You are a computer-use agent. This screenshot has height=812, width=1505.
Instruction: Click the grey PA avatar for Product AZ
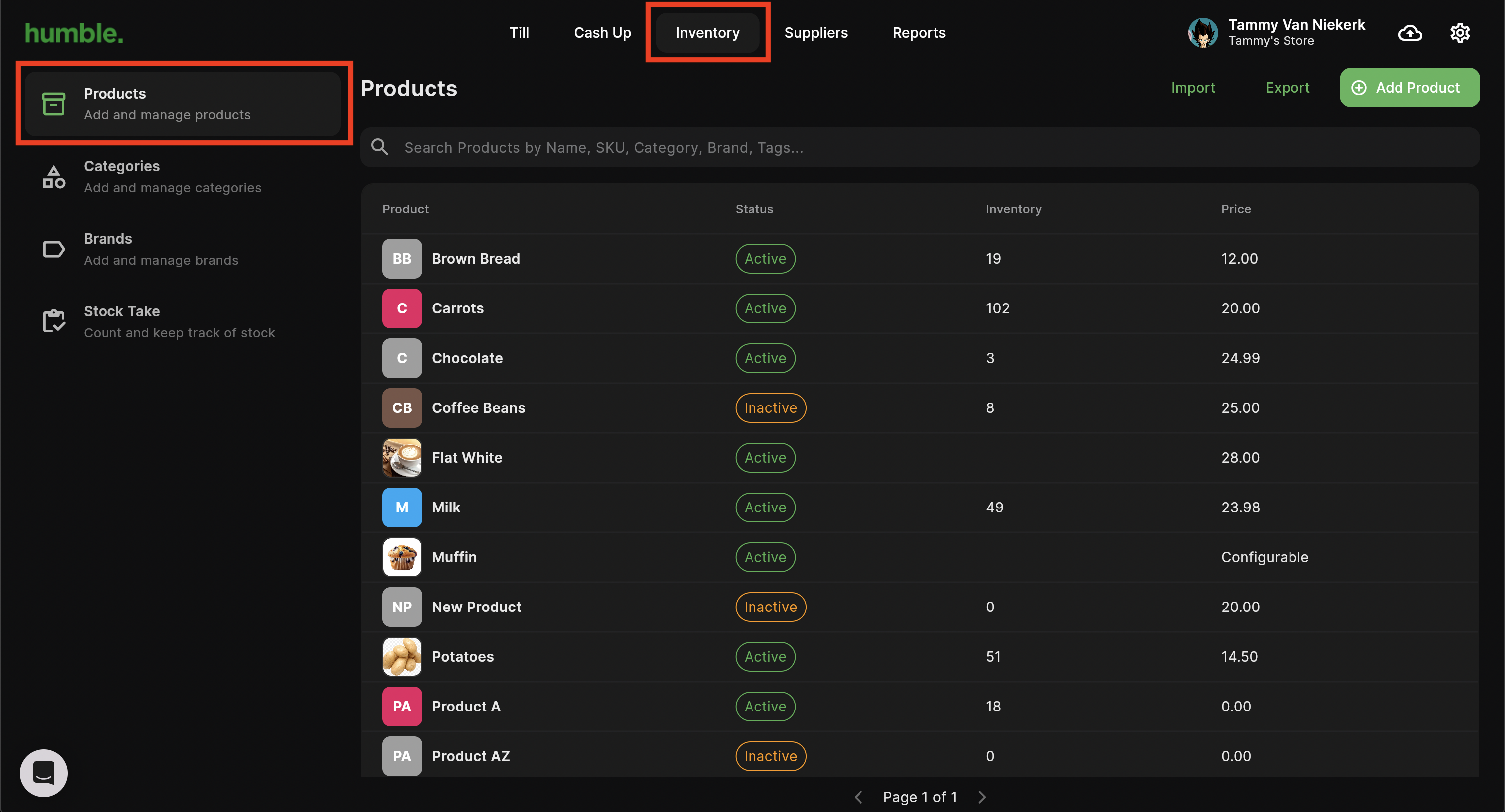(x=401, y=756)
